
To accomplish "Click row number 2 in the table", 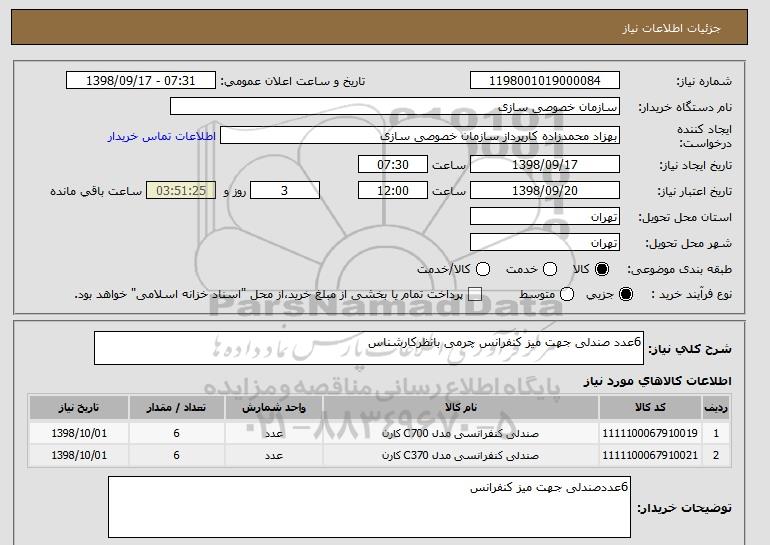I will coord(716,456).
